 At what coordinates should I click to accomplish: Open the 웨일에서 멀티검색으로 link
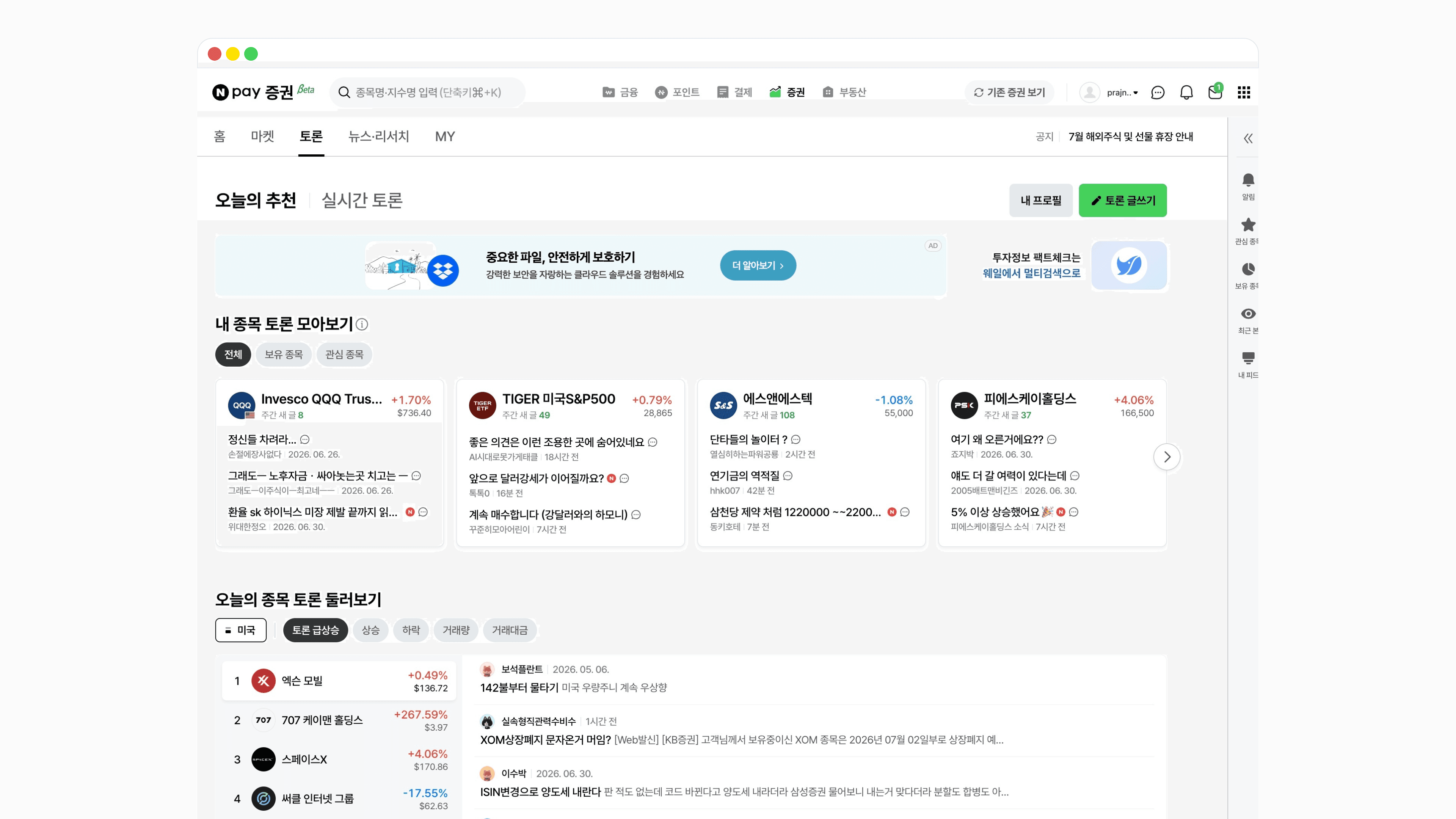click(1031, 273)
